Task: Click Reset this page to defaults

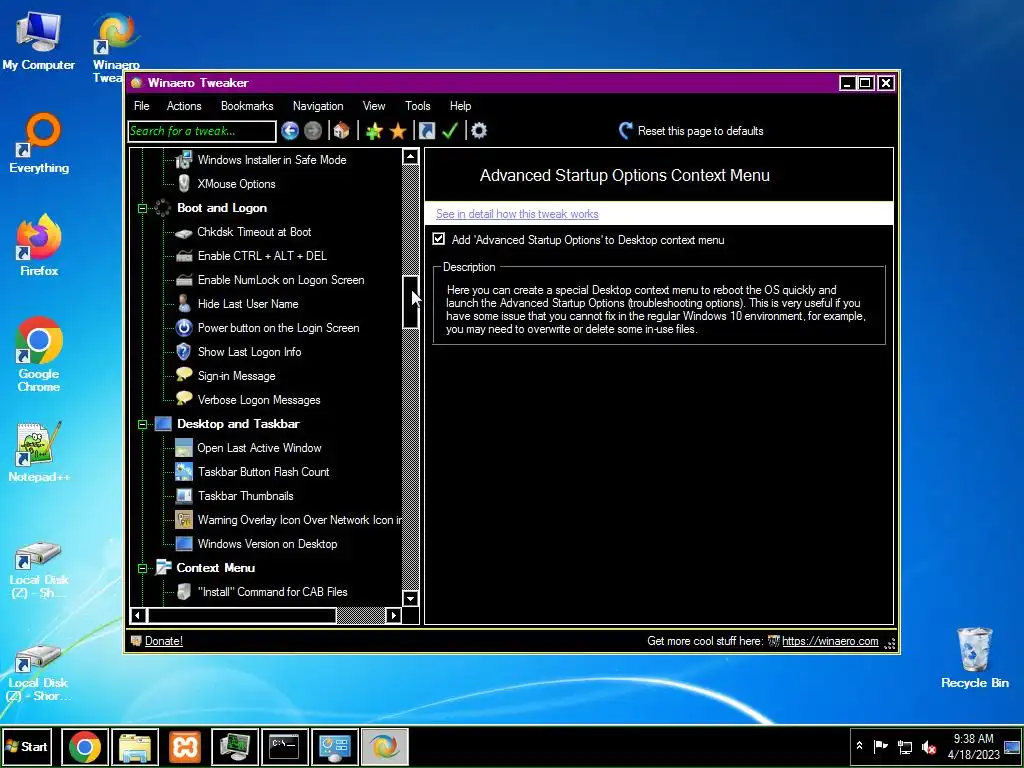Action: pyautogui.click(x=701, y=131)
